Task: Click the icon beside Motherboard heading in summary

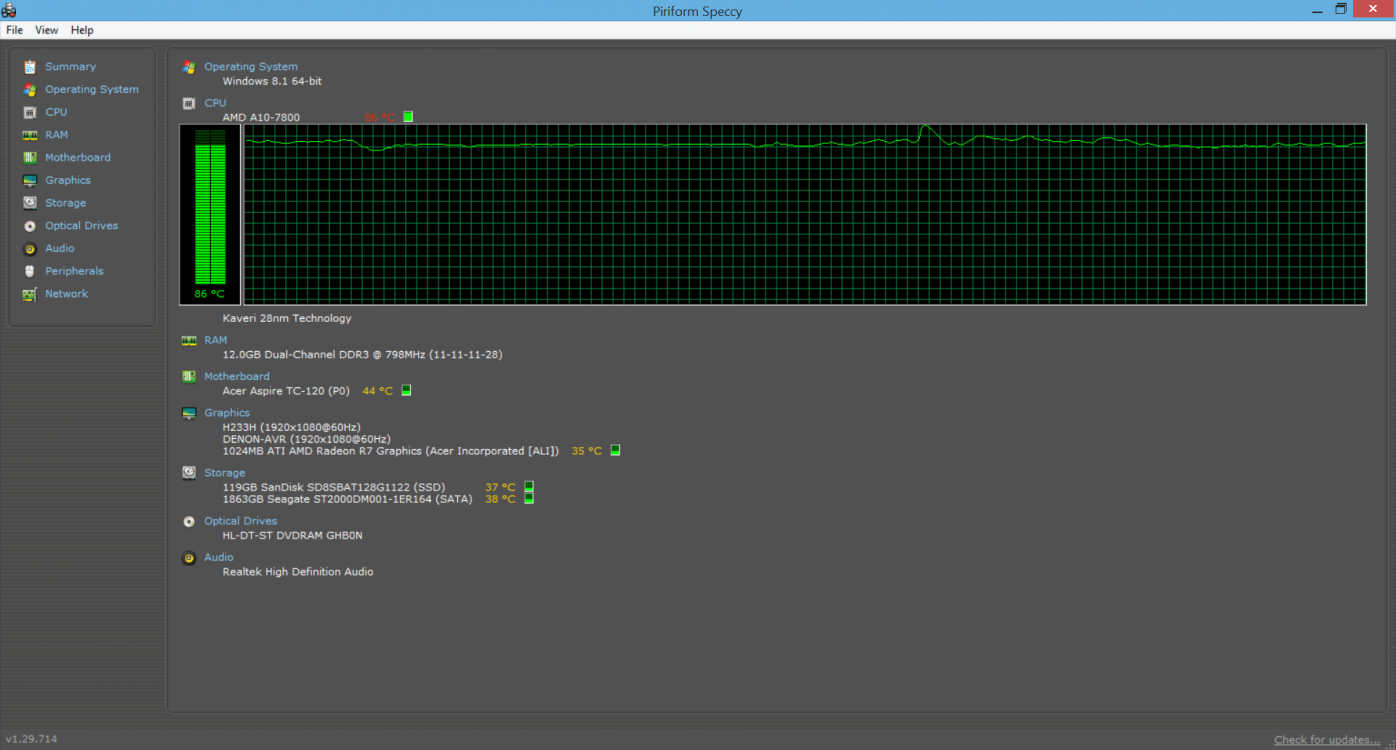Action: pyautogui.click(x=189, y=377)
